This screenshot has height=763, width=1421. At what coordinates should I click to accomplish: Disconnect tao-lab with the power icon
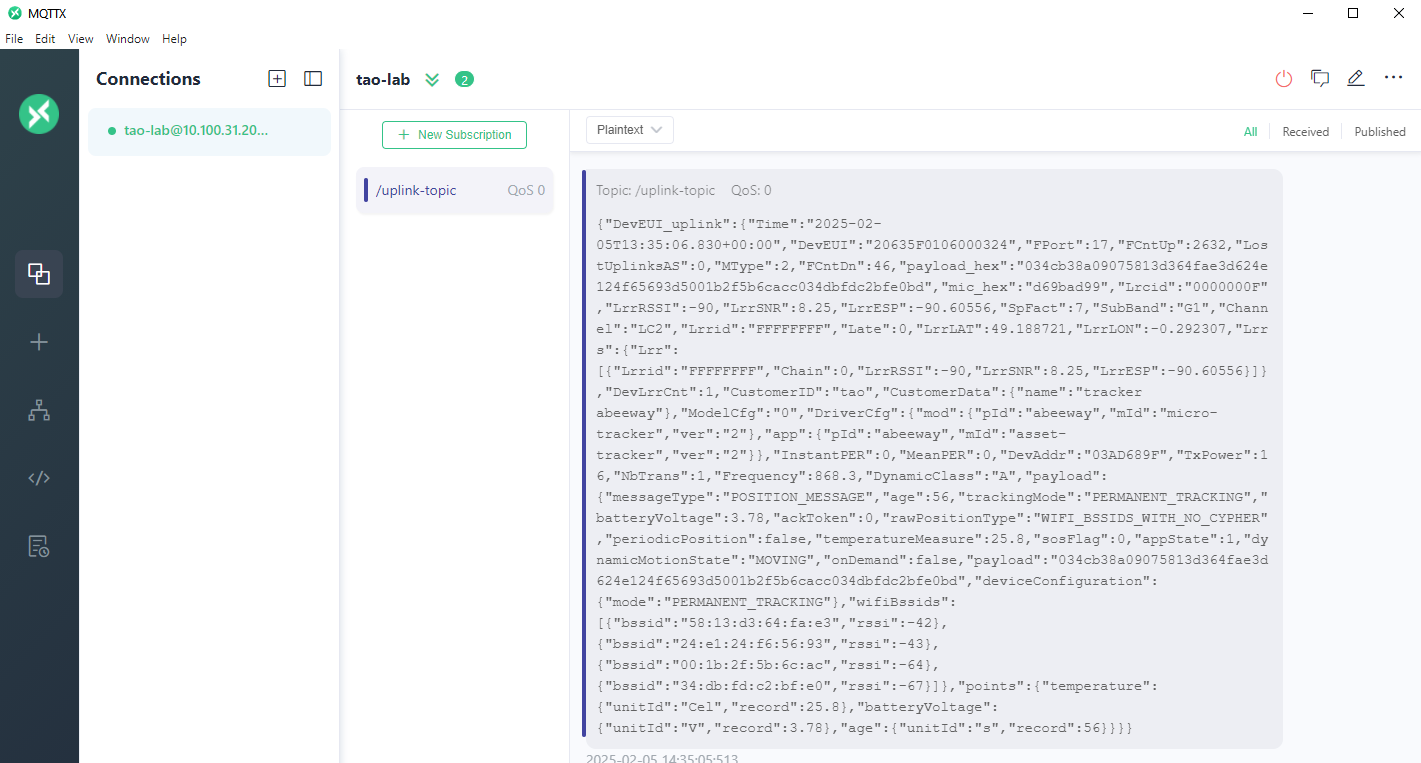pos(1284,79)
